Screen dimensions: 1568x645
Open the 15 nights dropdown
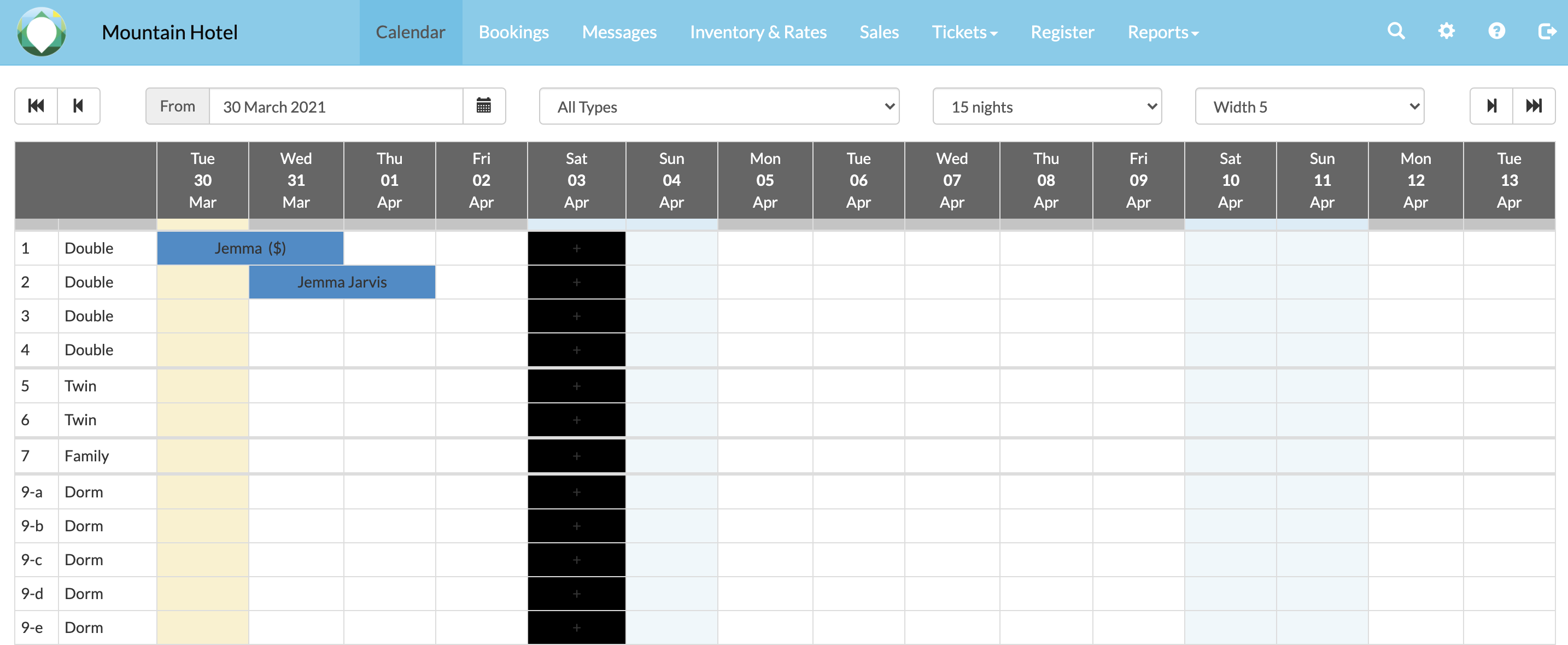[1046, 107]
